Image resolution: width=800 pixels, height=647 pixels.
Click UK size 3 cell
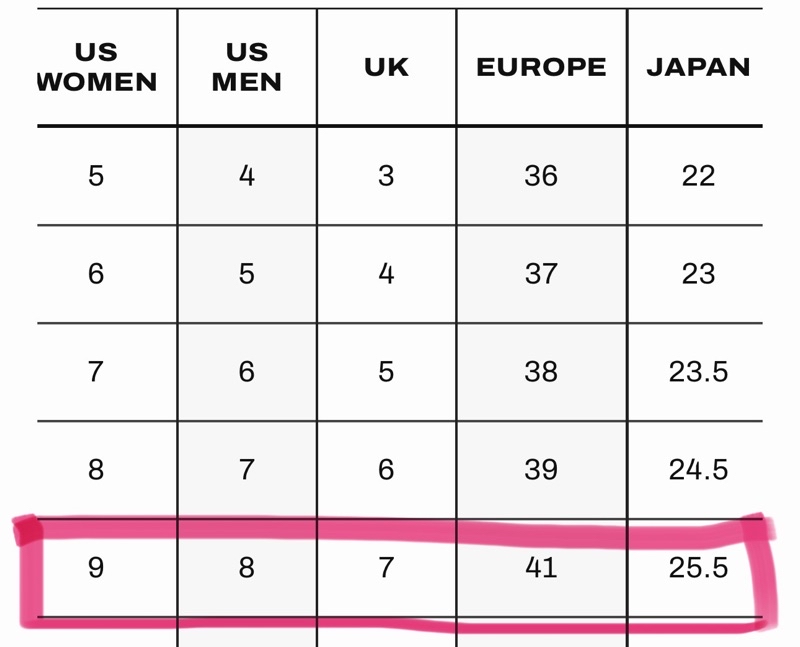[386, 176]
